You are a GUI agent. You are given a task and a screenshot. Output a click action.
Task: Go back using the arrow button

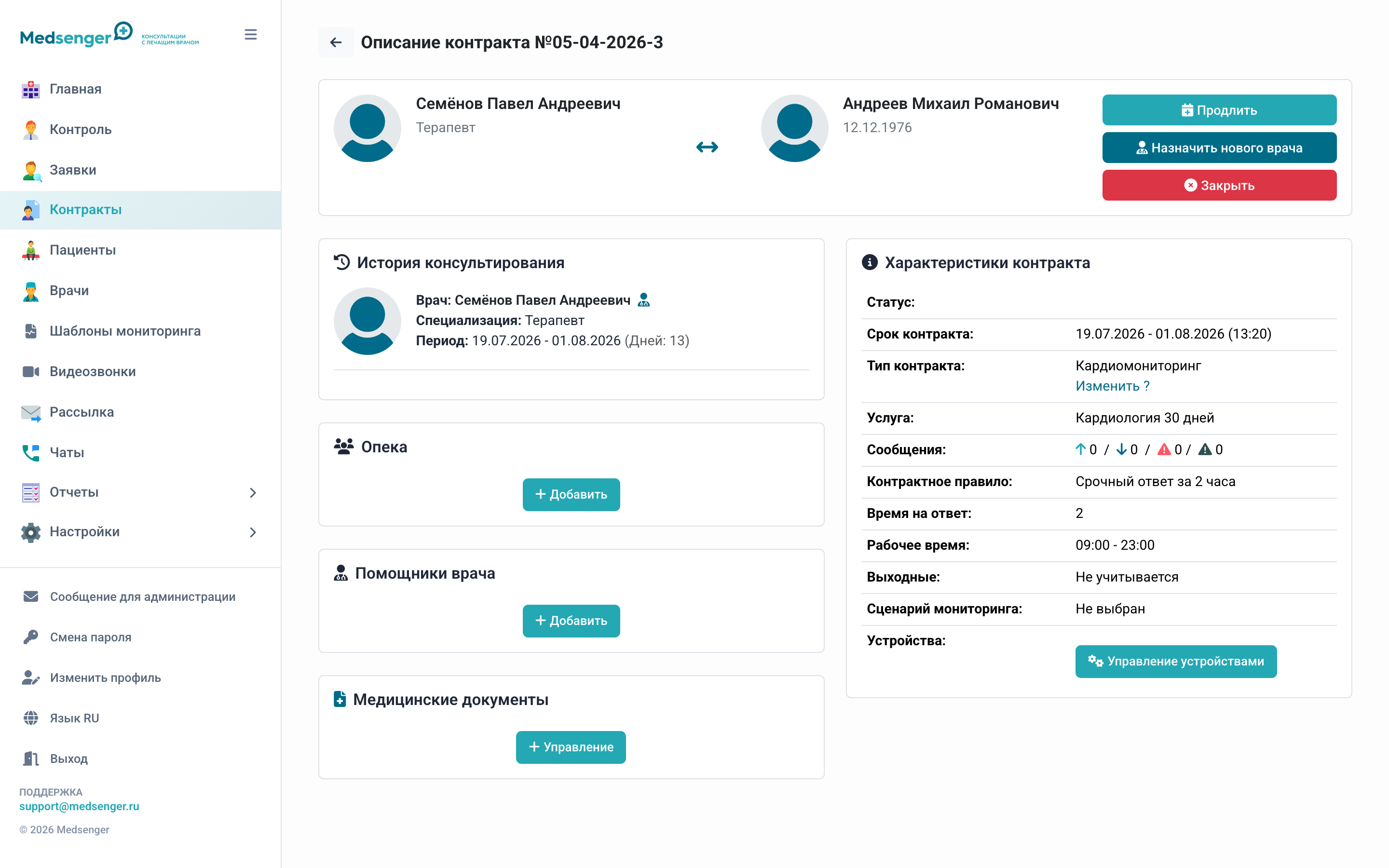[x=336, y=42]
